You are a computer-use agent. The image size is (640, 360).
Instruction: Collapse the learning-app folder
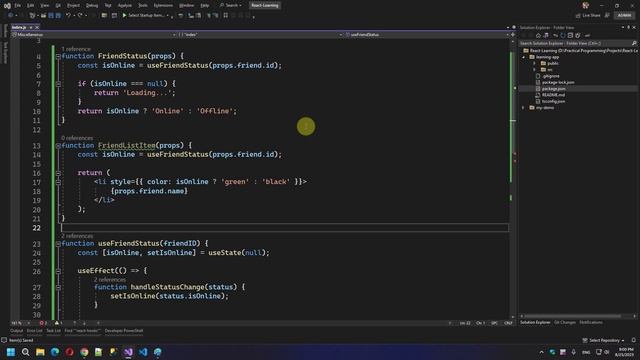point(524,57)
